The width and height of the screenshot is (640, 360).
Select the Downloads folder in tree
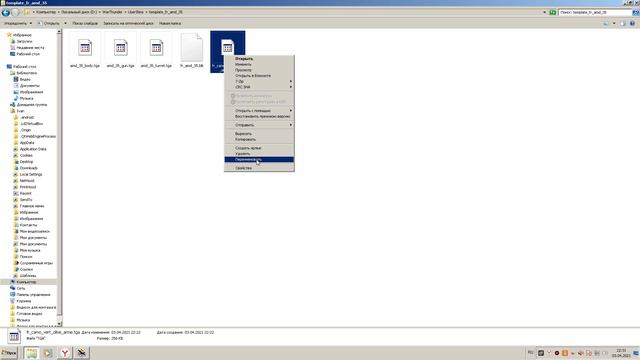[x=29, y=168]
